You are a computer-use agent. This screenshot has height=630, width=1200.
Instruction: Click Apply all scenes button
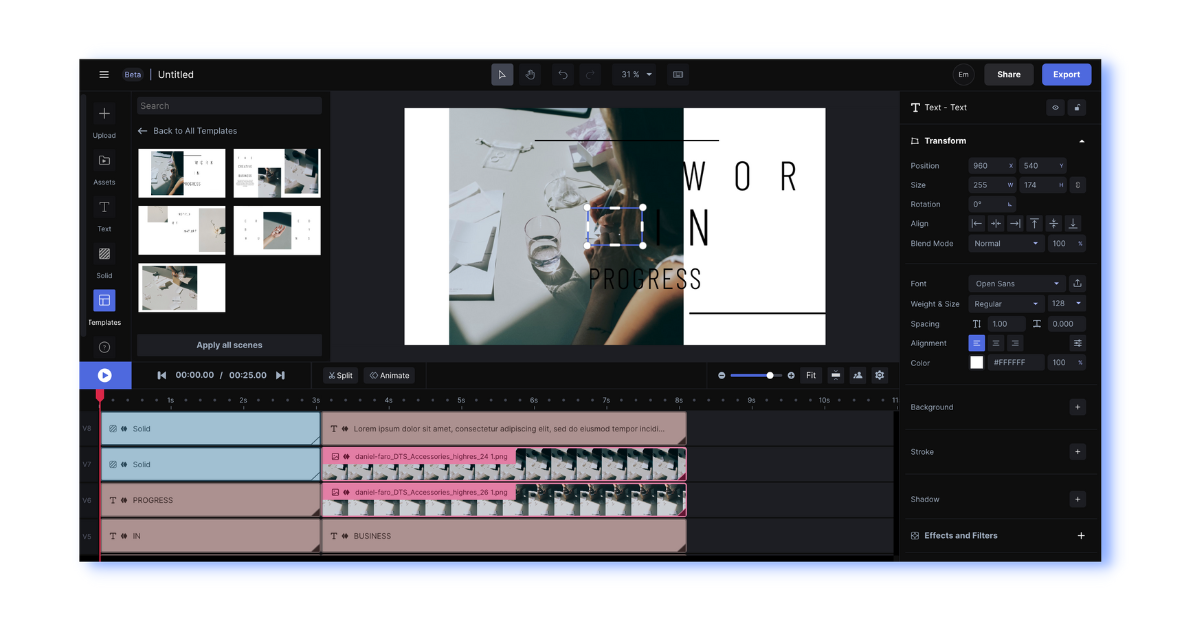pos(229,345)
